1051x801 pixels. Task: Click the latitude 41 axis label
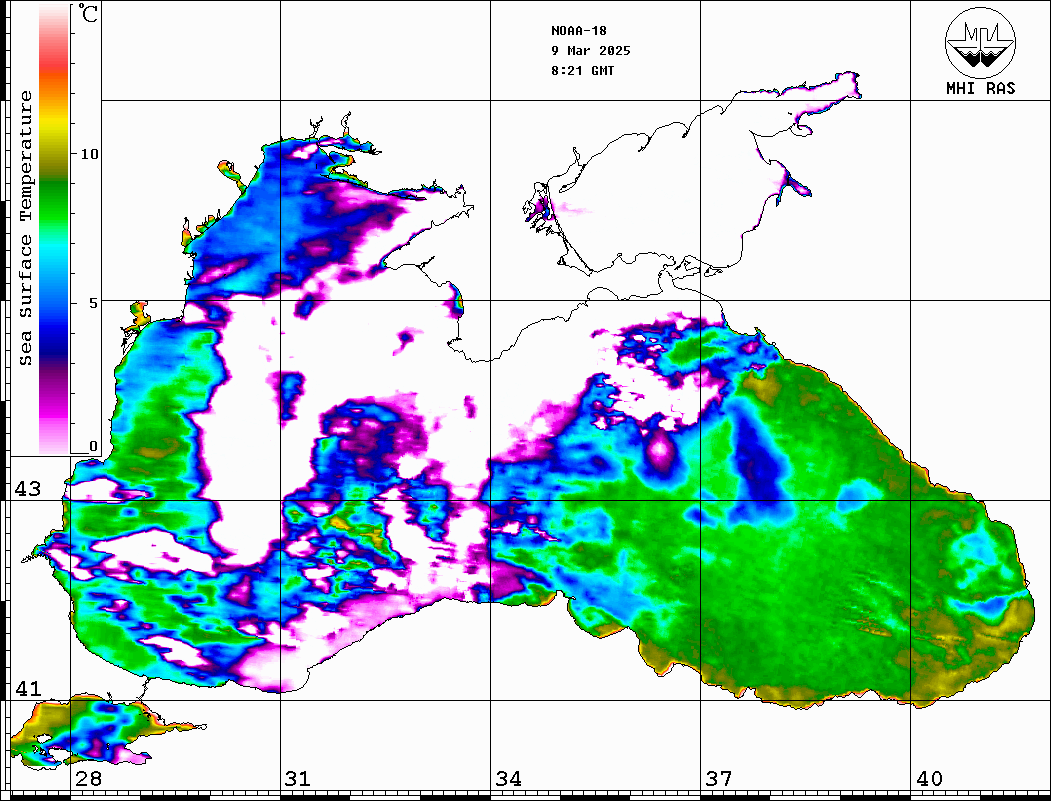(27, 689)
